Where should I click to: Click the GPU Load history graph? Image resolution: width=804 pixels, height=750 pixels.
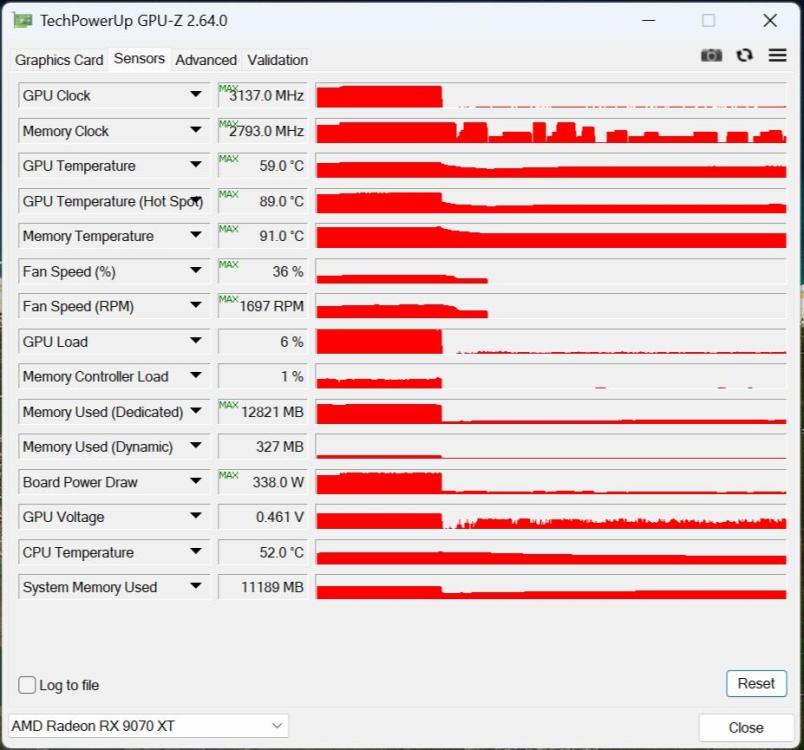pos(551,341)
